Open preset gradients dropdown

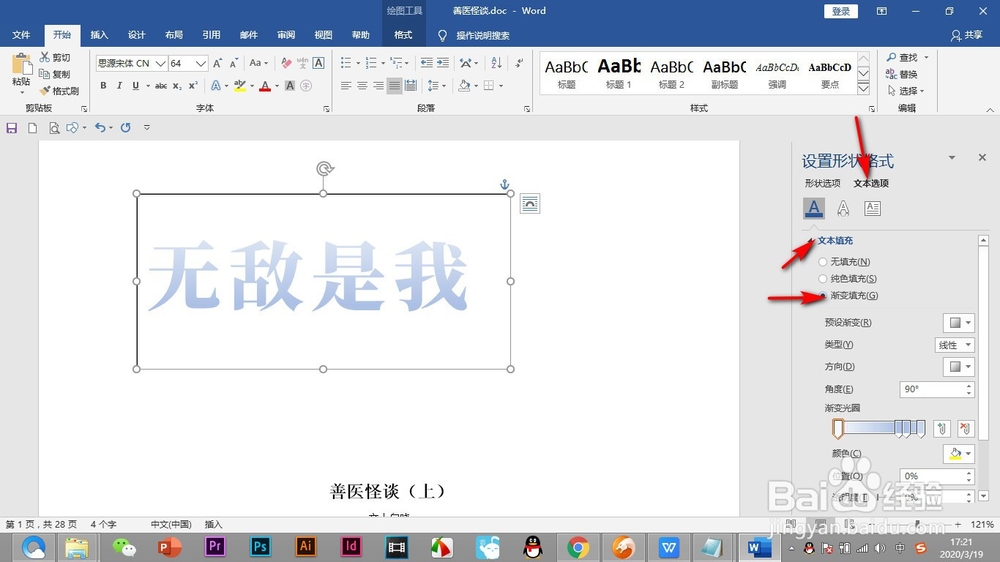coord(959,323)
